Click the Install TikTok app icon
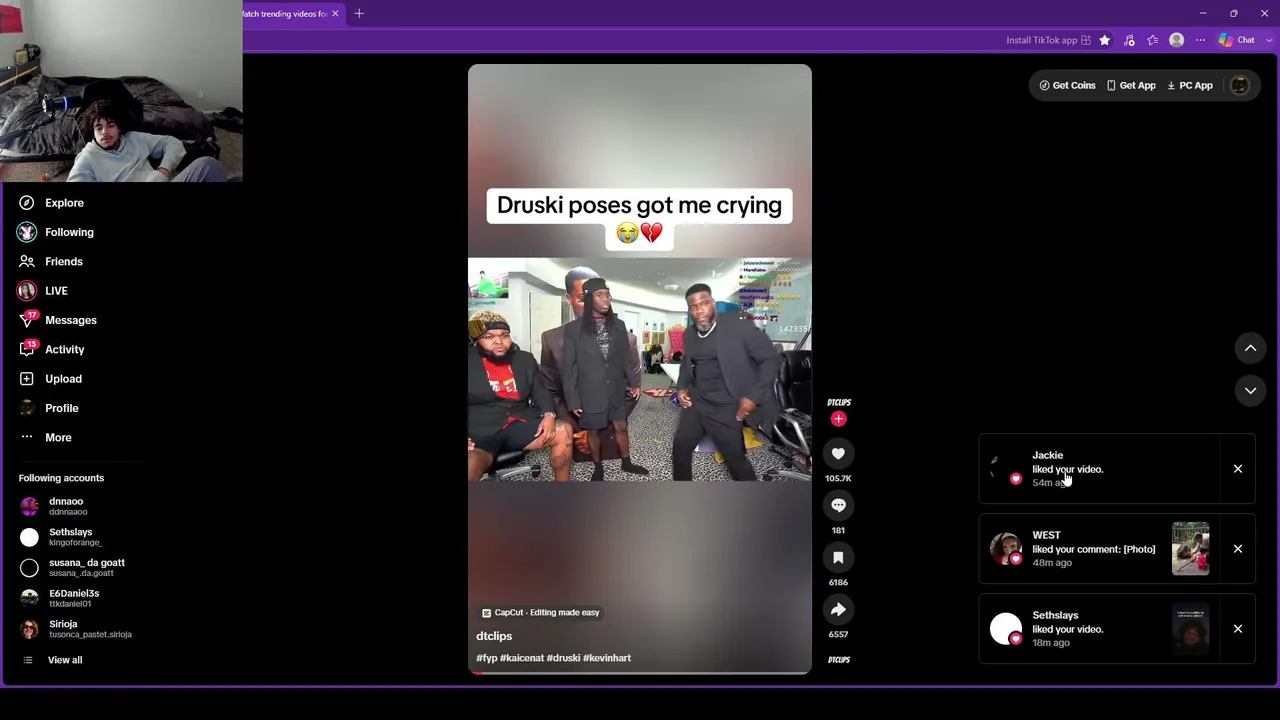The height and width of the screenshot is (720, 1280). pos(1085,40)
